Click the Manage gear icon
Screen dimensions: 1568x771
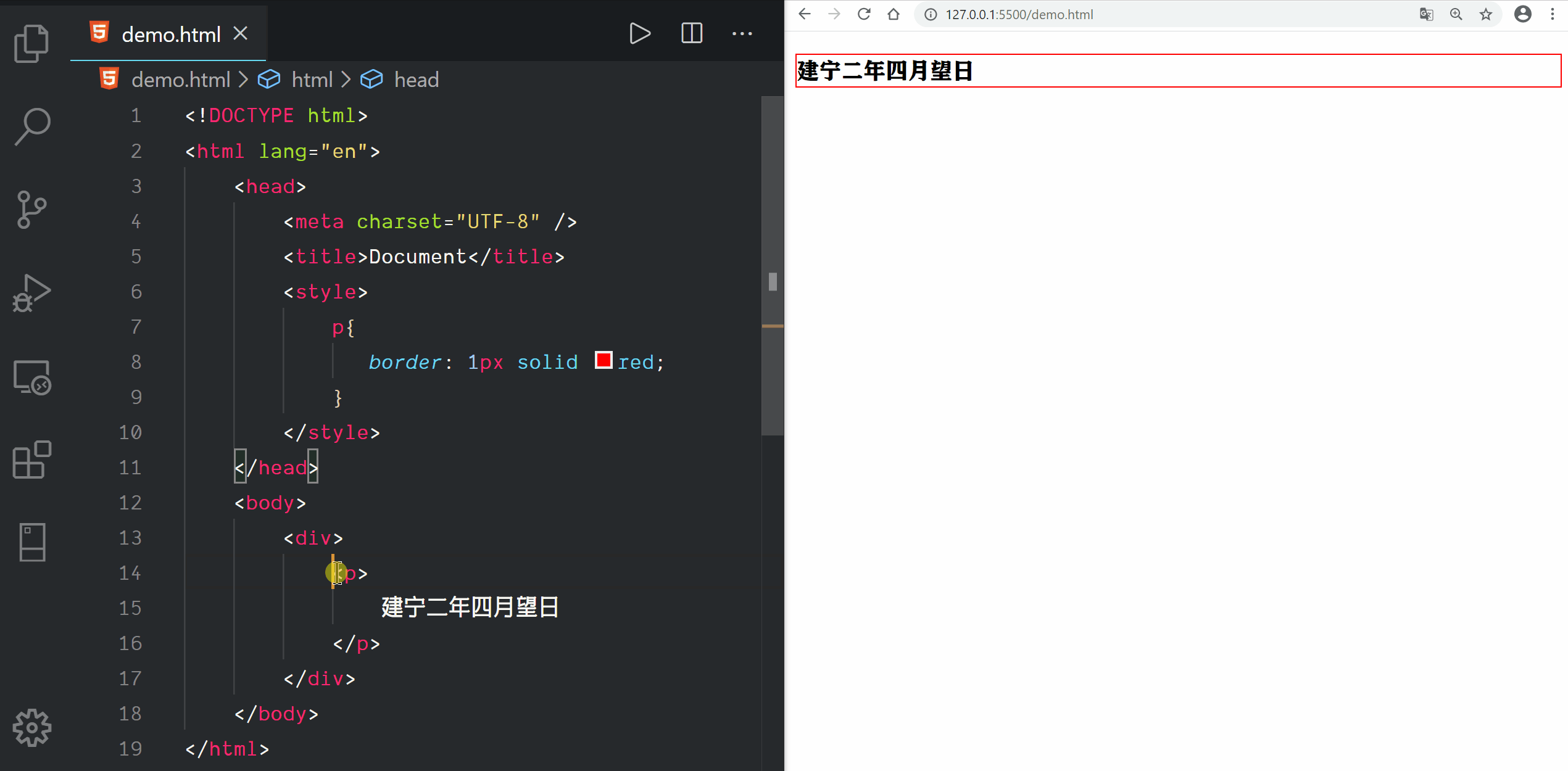tap(31, 728)
